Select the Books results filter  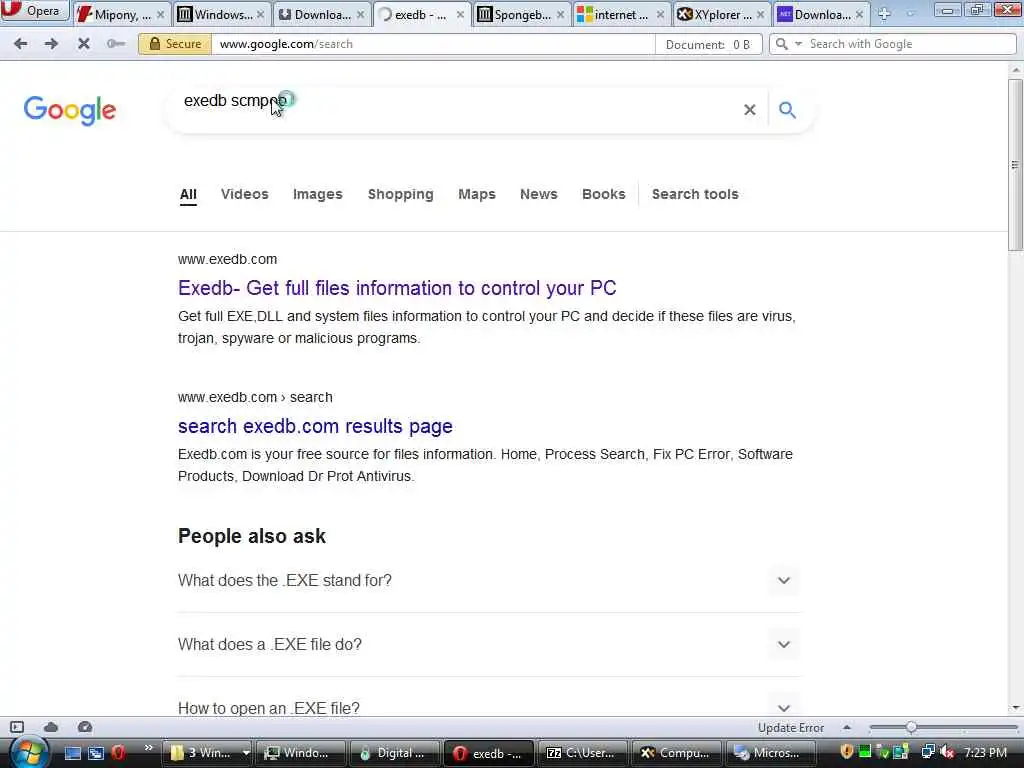click(603, 194)
